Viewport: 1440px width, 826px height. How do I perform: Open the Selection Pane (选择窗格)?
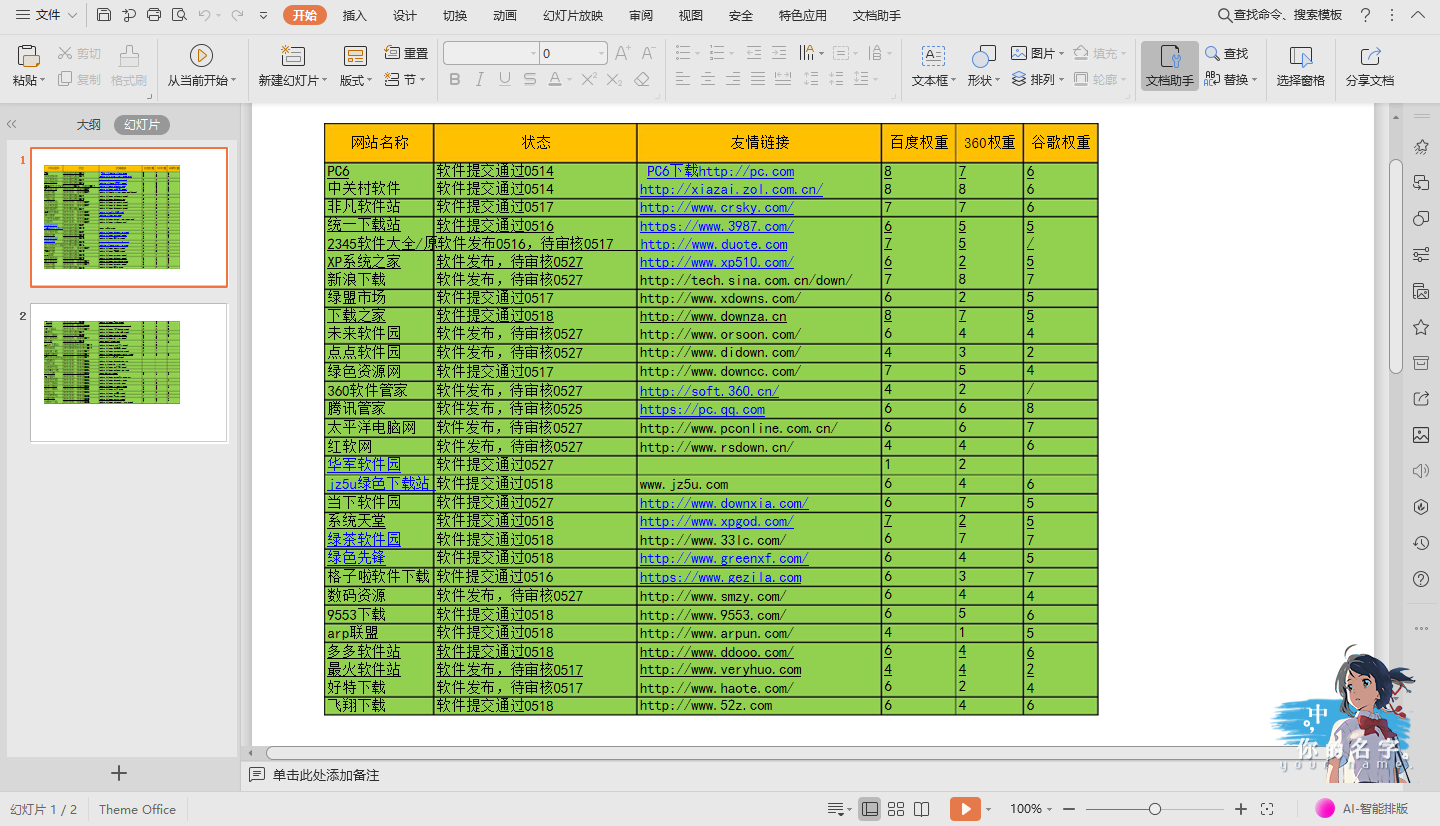pyautogui.click(x=1301, y=66)
